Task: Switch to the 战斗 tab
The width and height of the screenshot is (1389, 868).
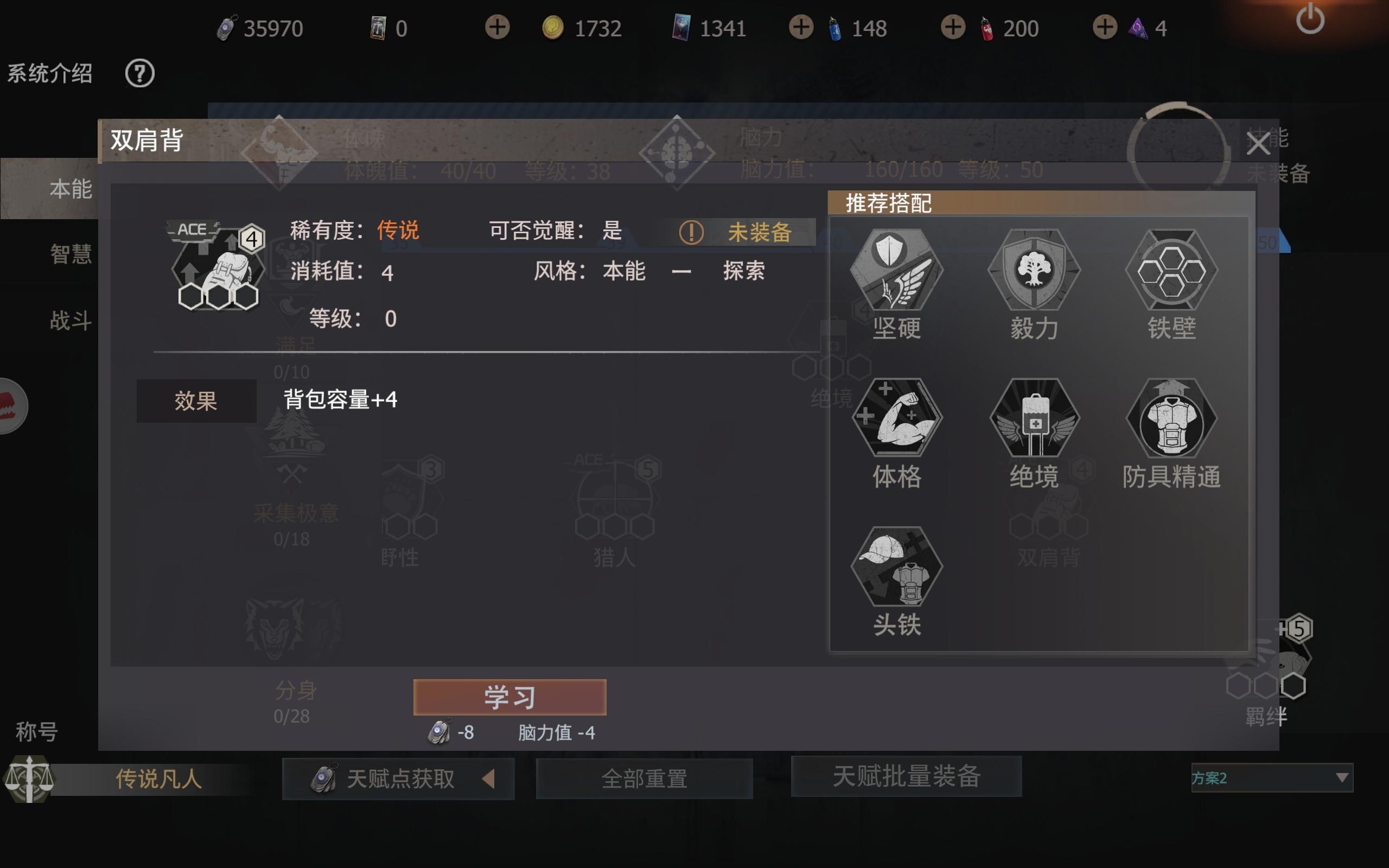Action: [71, 320]
